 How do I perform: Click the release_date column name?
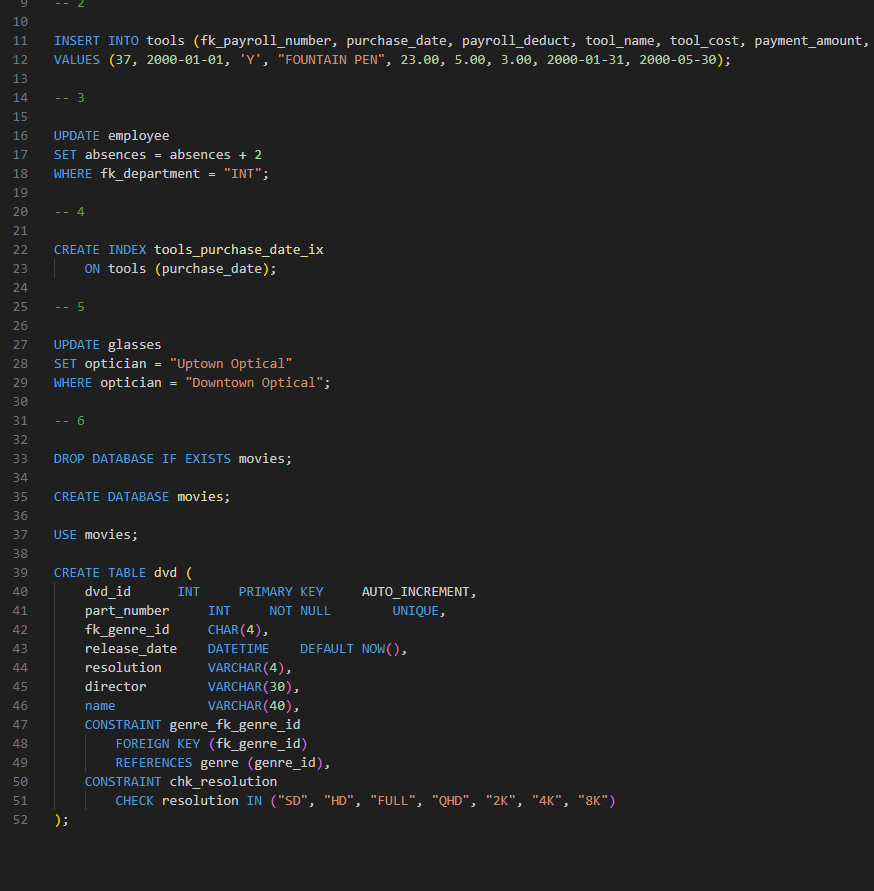tap(130, 648)
